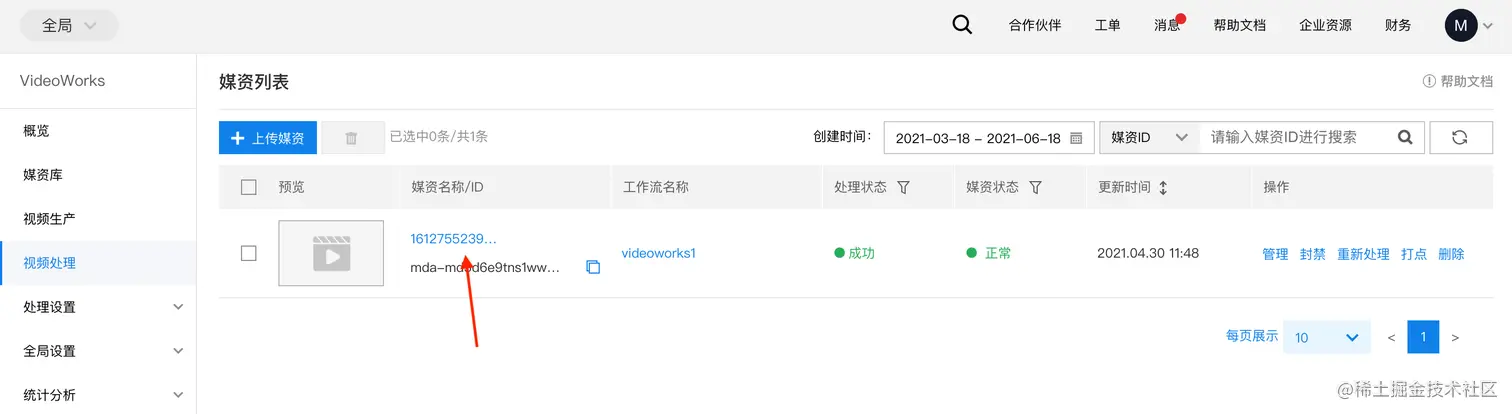Viewport: 1512px width, 414px height.
Task: Open media name link 1612755239…
Action: coord(453,239)
